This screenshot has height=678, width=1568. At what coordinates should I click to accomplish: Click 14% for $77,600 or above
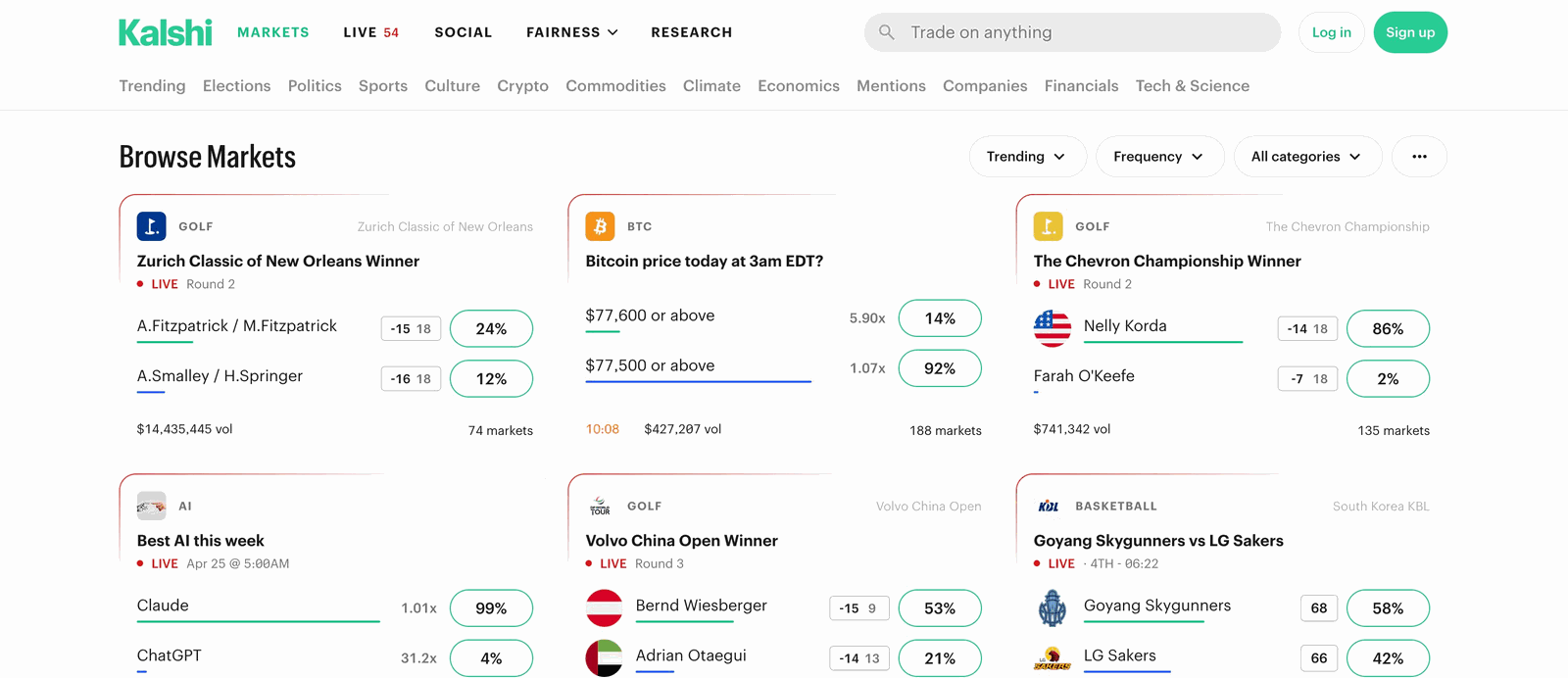(x=940, y=318)
